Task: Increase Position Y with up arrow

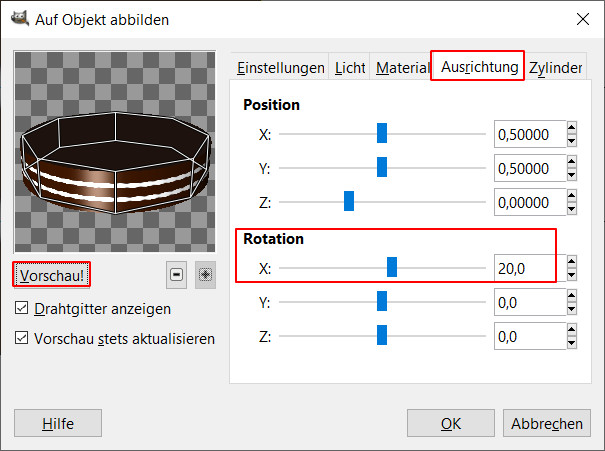Action: 572,161
